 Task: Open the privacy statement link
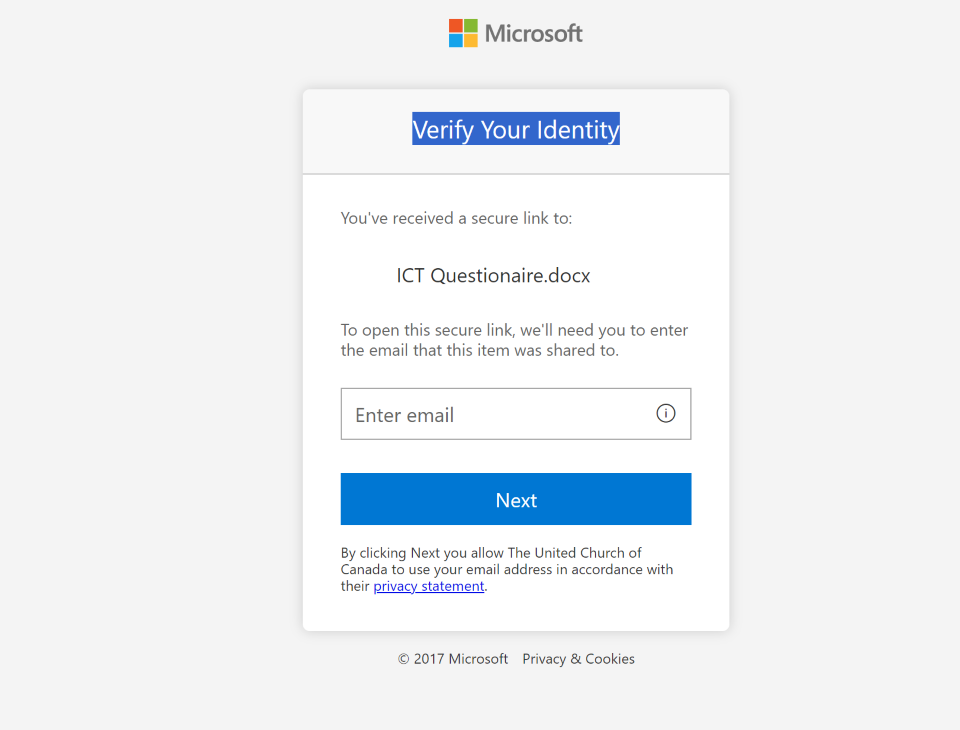coord(429,586)
